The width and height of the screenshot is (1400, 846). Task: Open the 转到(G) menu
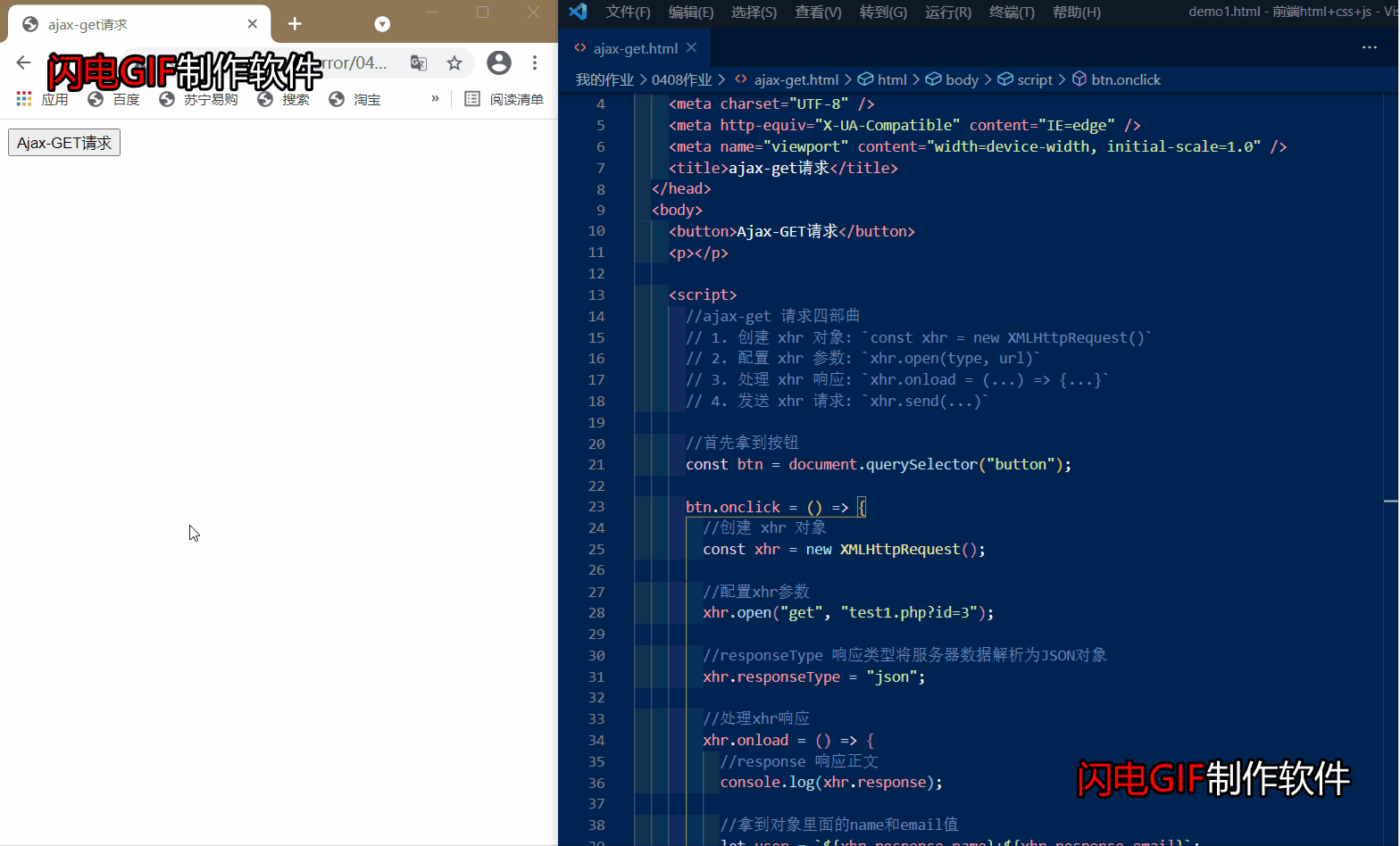883,12
